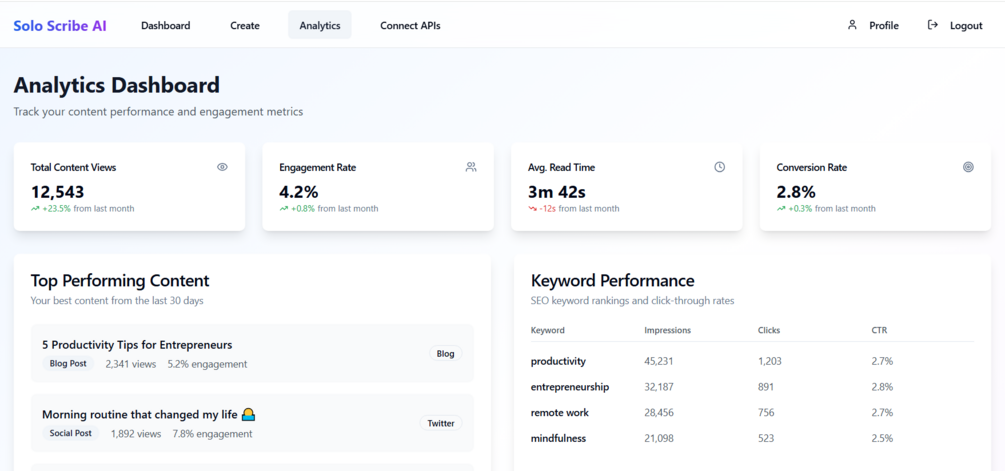The width and height of the screenshot is (1005, 471).
Task: Click the Keyword column header
Action: 548,330
